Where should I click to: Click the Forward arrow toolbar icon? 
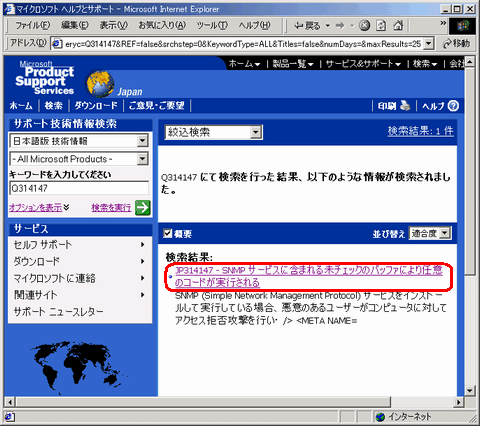coord(340,25)
